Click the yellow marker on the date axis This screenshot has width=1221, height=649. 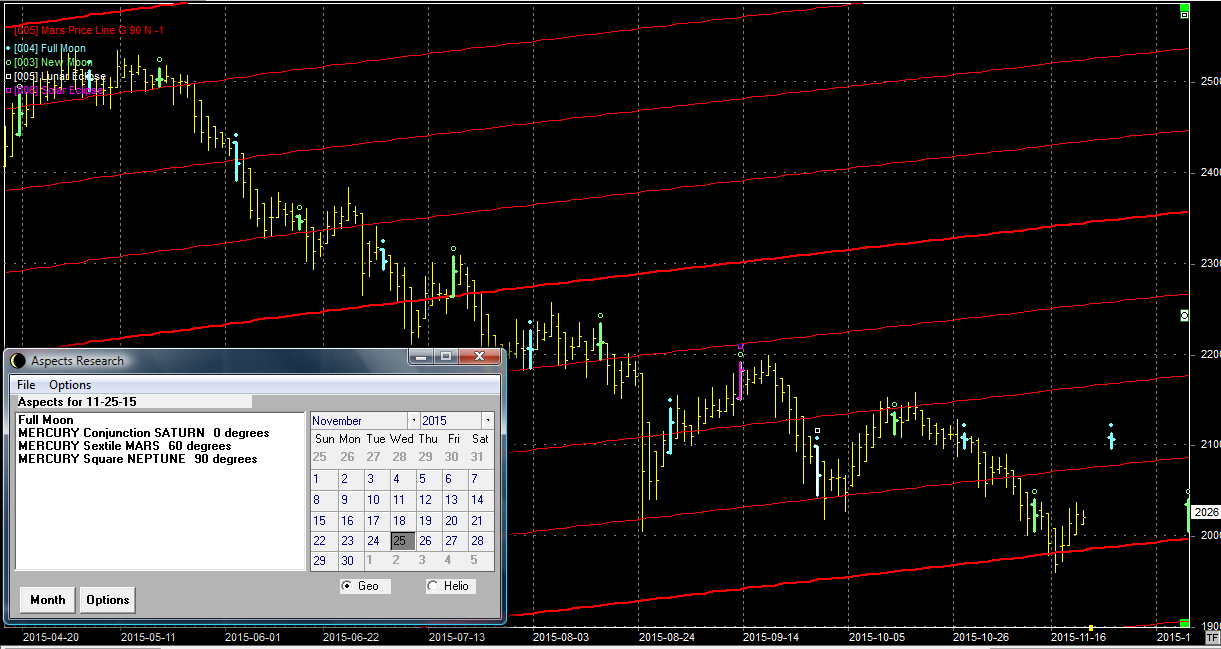click(1091, 627)
